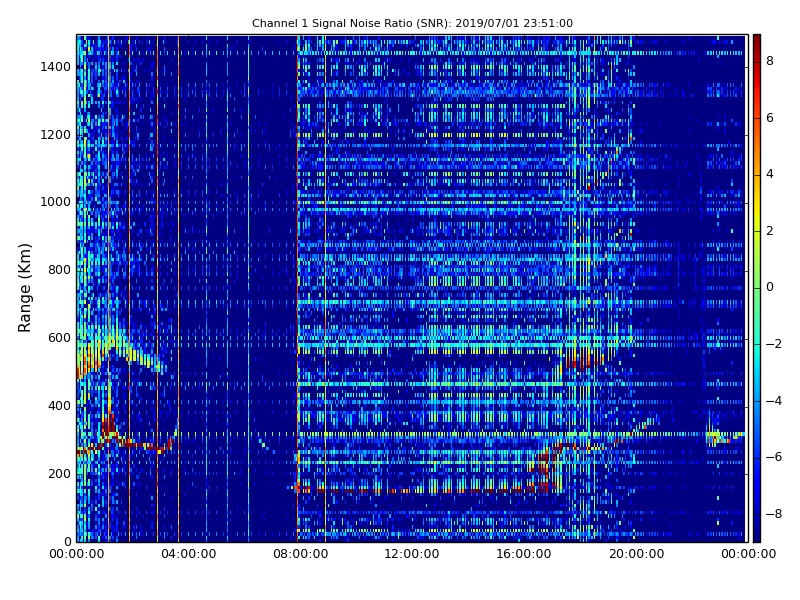This screenshot has width=800, height=600.
Task: Click the colorbar label −4
Action: (x=774, y=401)
